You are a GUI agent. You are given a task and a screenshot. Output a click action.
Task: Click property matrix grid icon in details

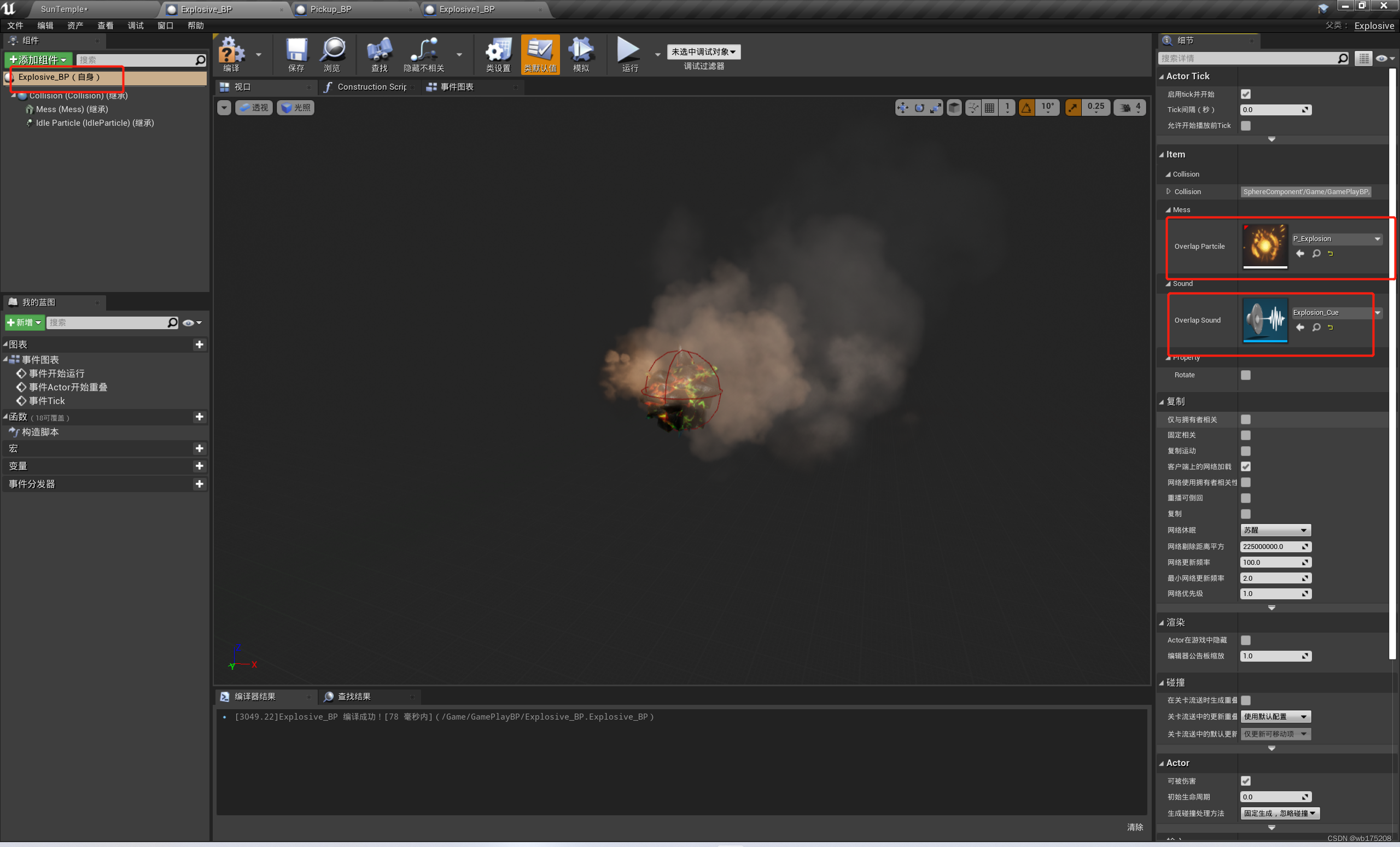pyautogui.click(x=1364, y=59)
